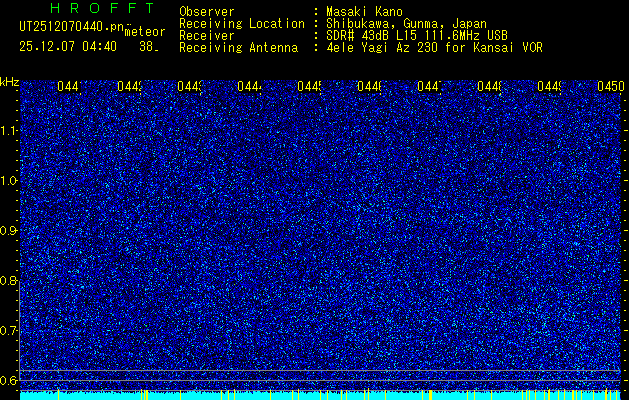This screenshot has width=629, height=400.
Task: Select the observer name Masaki Kano
Action: [x=364, y=12]
